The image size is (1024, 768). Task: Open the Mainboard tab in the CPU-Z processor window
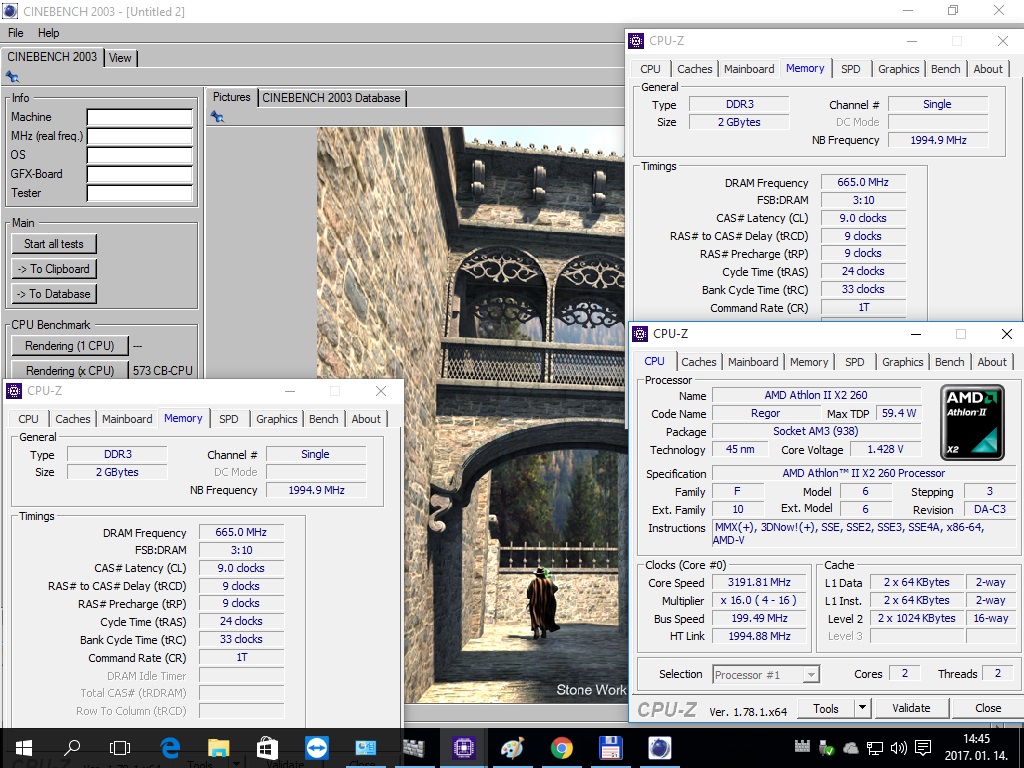(x=753, y=362)
